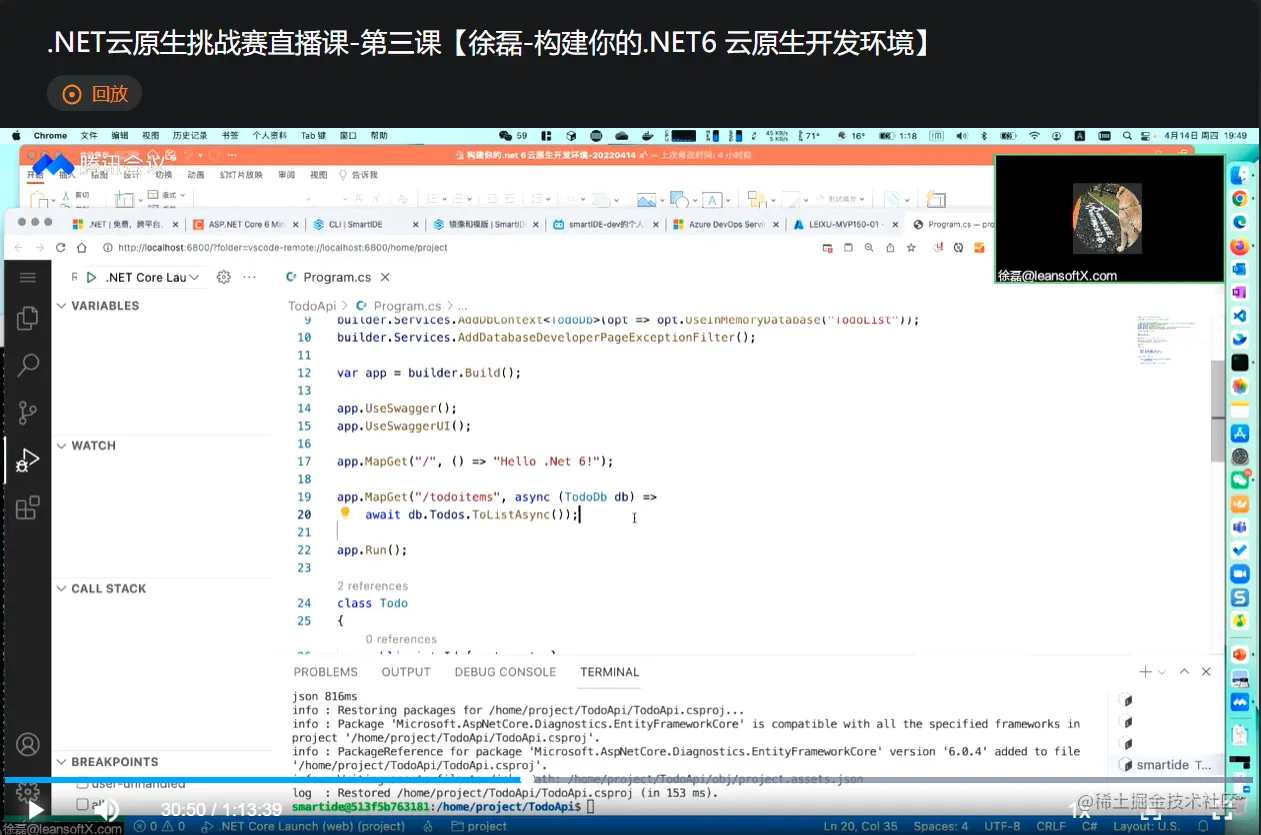The width and height of the screenshot is (1261, 835).
Task: Open the .NET Core Launch configuration dropdown
Action: pyautogui.click(x=153, y=277)
